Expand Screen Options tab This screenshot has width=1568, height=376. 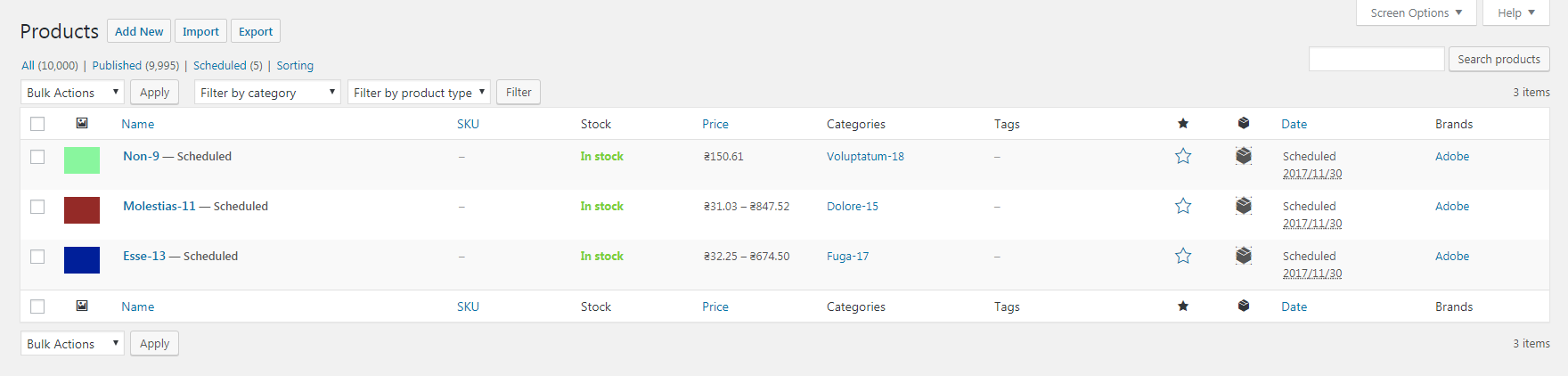pyautogui.click(x=1417, y=12)
